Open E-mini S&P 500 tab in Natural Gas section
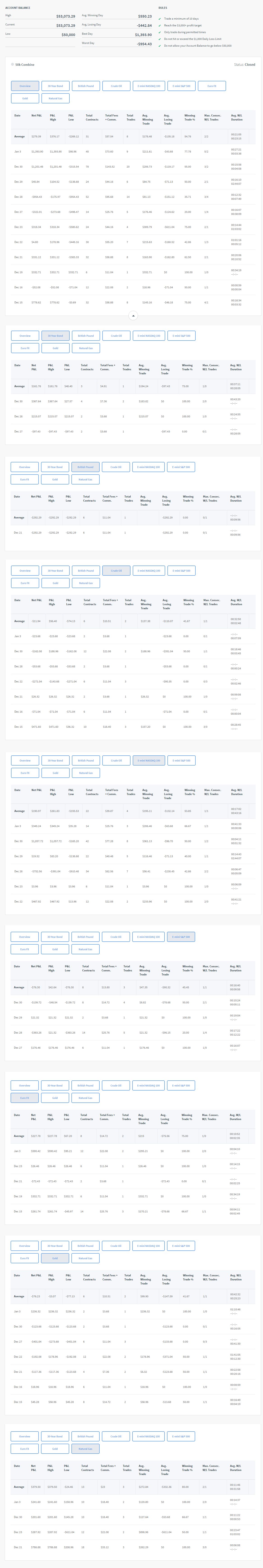The width and height of the screenshot is (263, 1568). tap(181, 1436)
